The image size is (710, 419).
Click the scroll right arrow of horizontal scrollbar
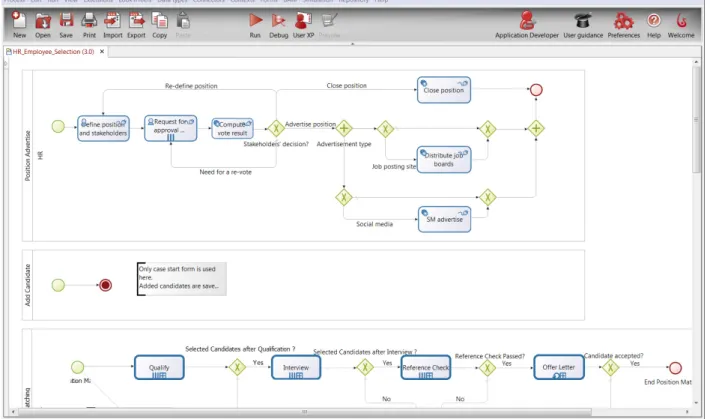click(x=687, y=412)
